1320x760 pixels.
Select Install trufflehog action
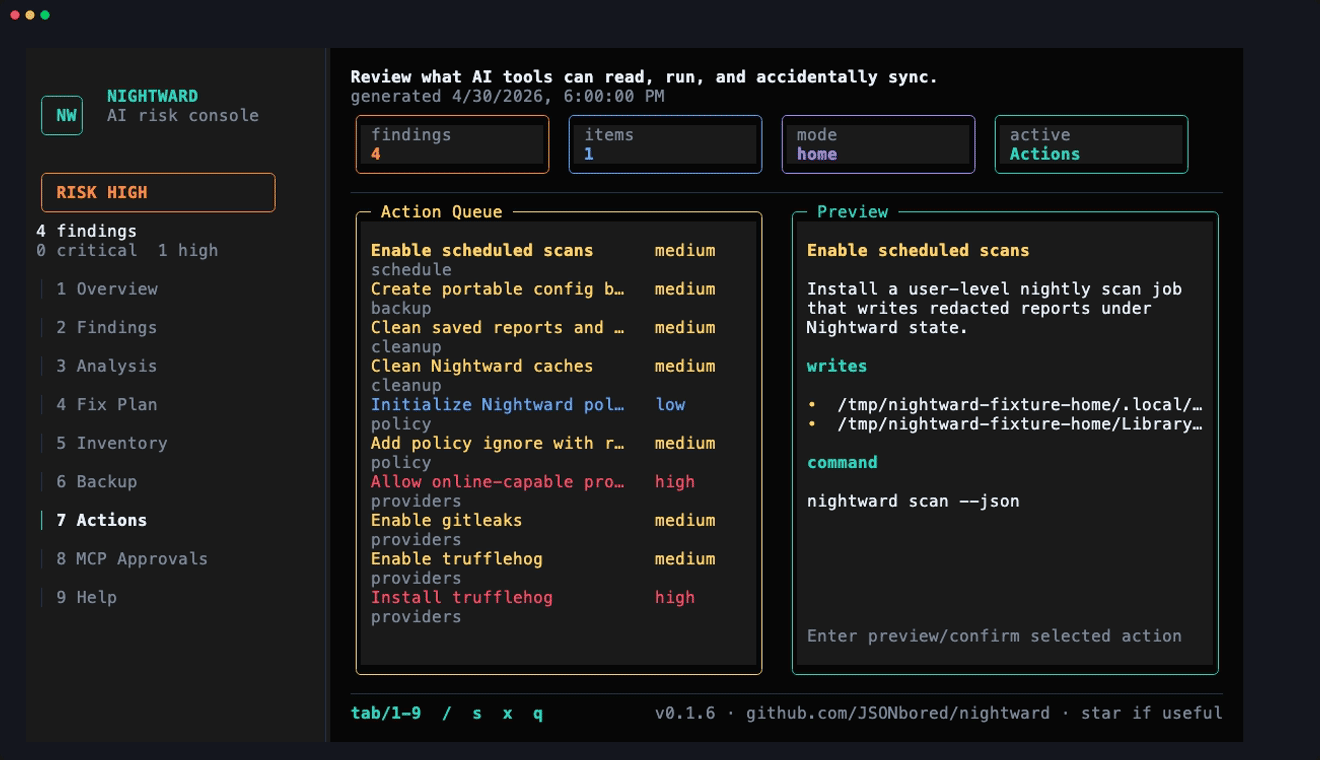[462, 597]
